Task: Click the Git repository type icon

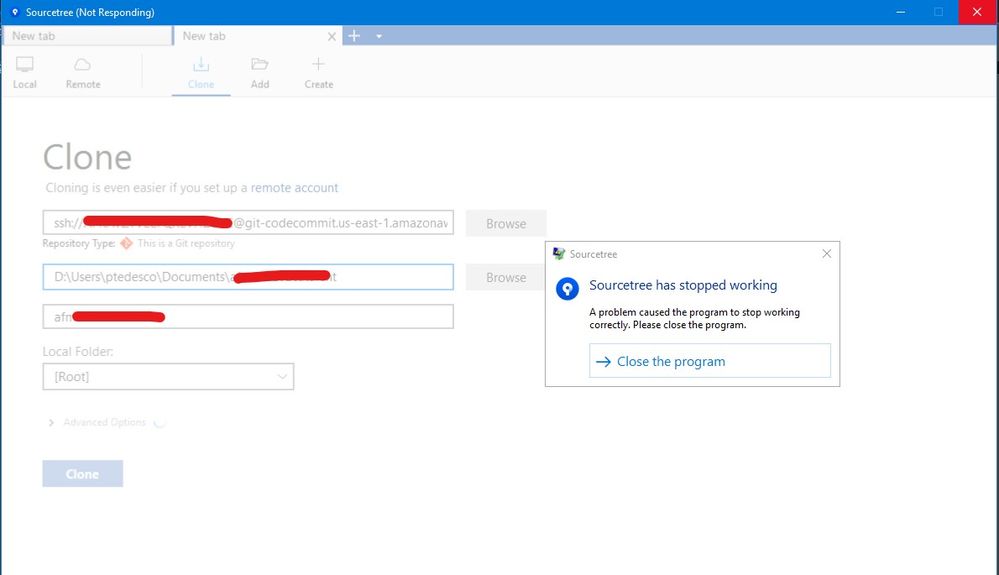Action: [126, 243]
